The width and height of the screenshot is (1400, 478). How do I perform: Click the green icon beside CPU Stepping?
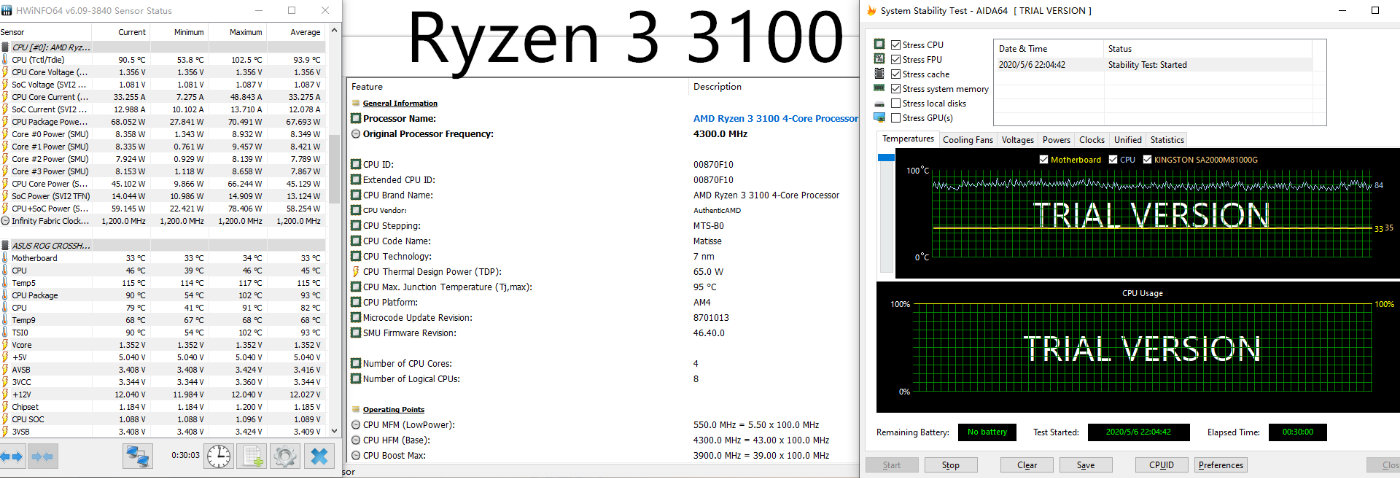356,226
